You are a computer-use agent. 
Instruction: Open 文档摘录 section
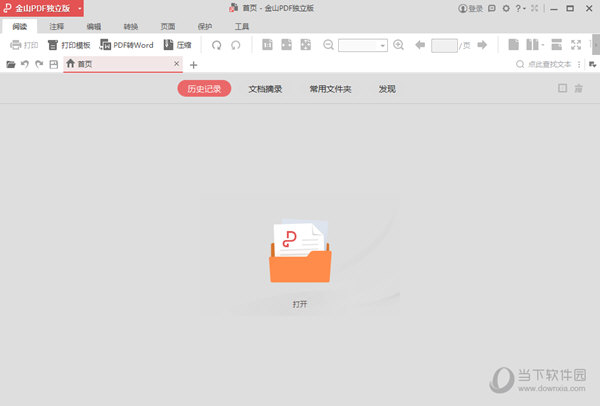point(265,89)
